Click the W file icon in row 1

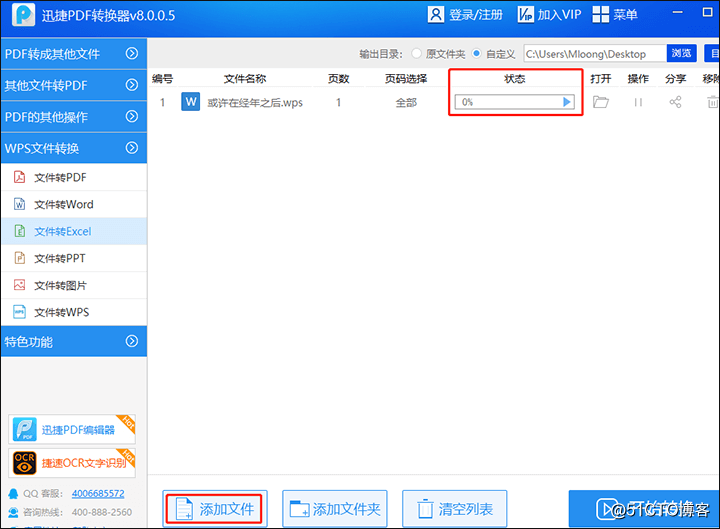(x=191, y=102)
